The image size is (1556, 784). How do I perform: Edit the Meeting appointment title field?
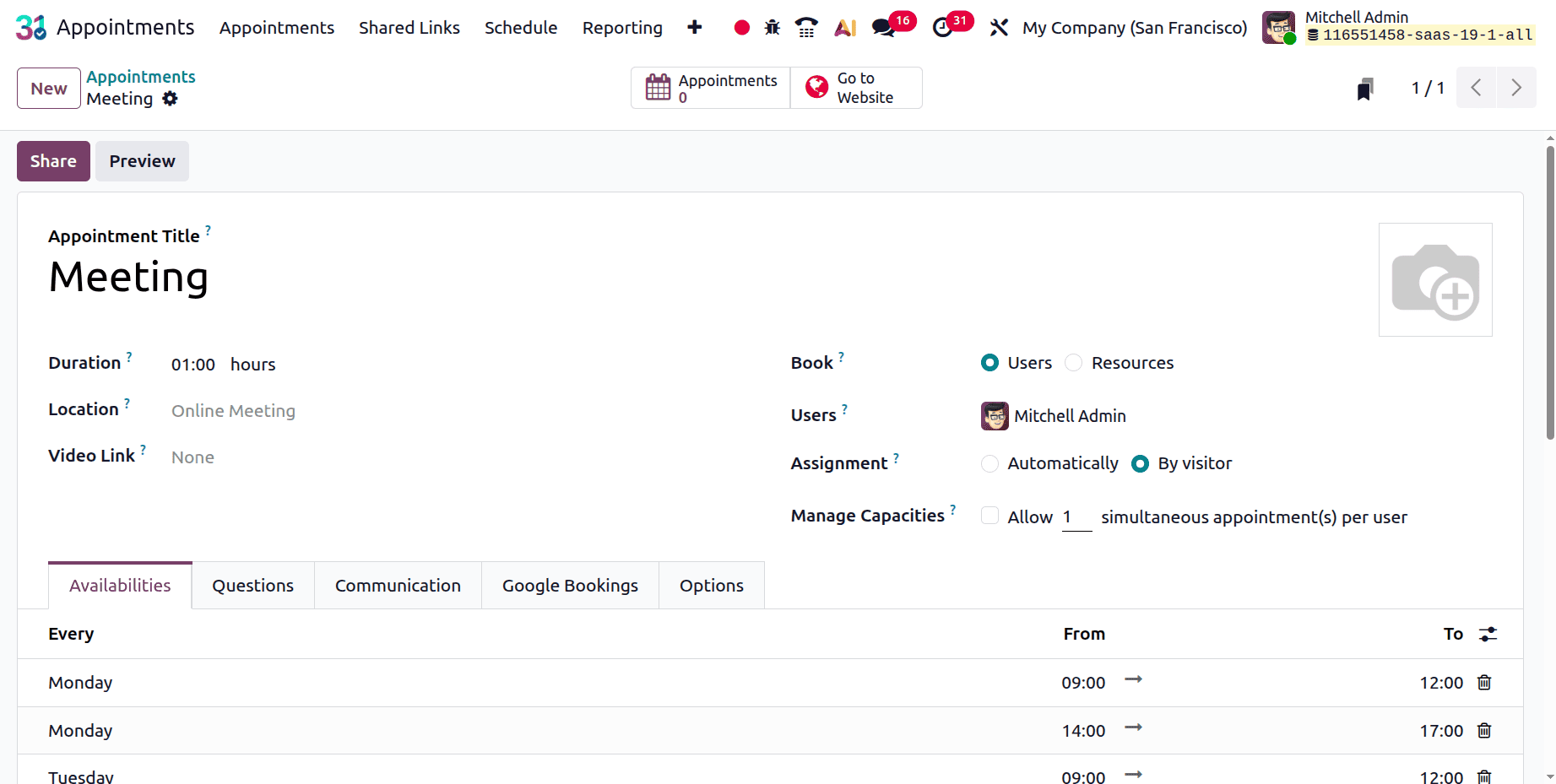[128, 278]
